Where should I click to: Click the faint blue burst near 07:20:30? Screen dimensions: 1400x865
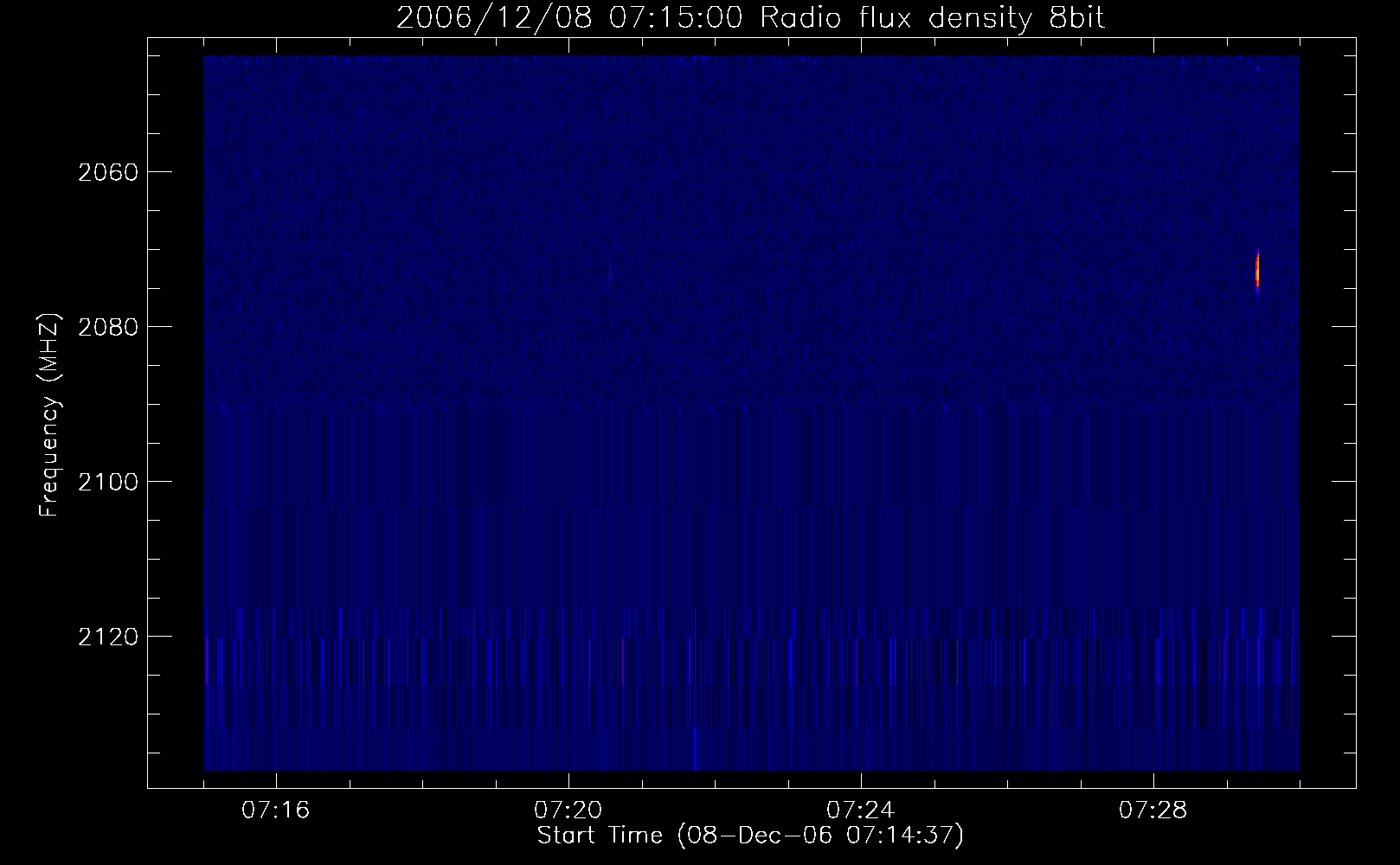point(610,270)
